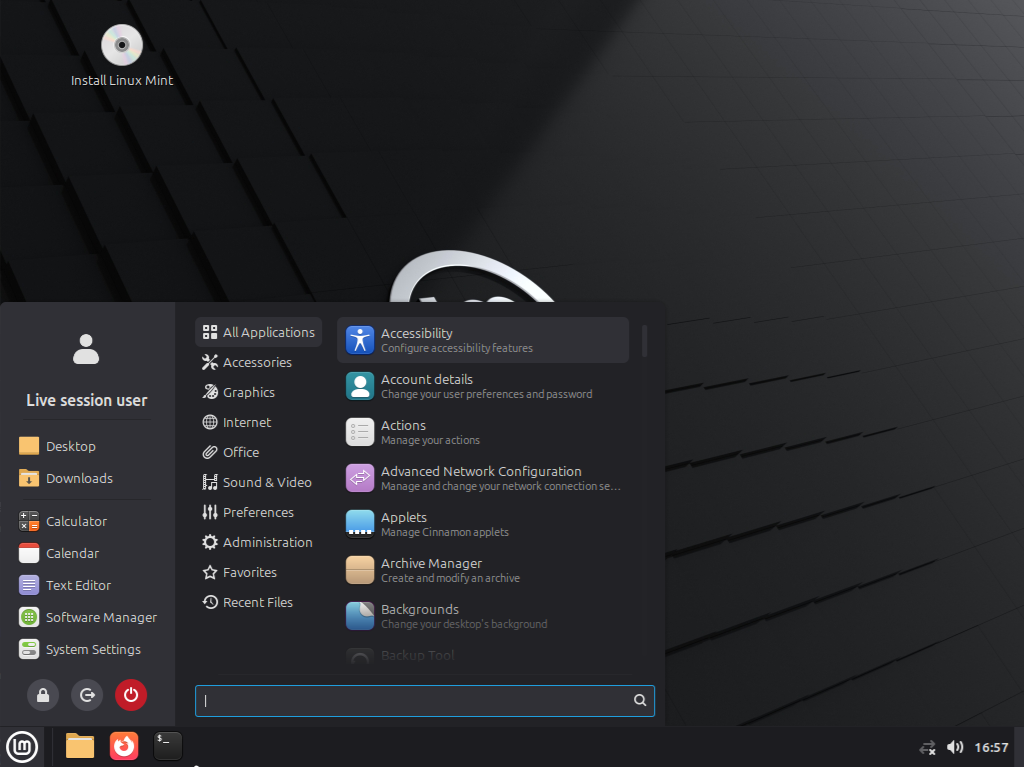Open Advanced Network Configuration entry

(483, 478)
